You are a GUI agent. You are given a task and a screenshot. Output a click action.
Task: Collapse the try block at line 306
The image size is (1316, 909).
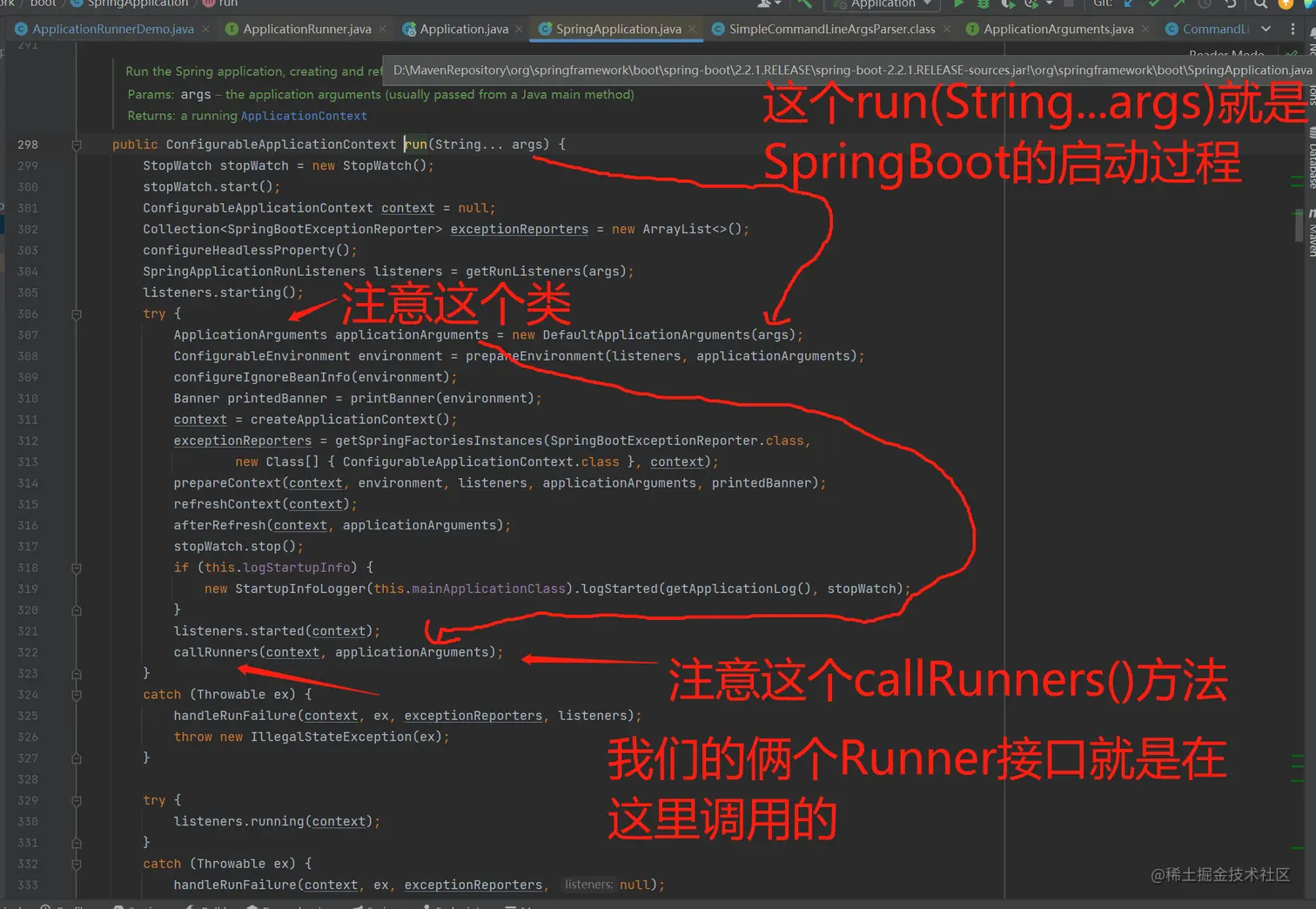click(76, 313)
